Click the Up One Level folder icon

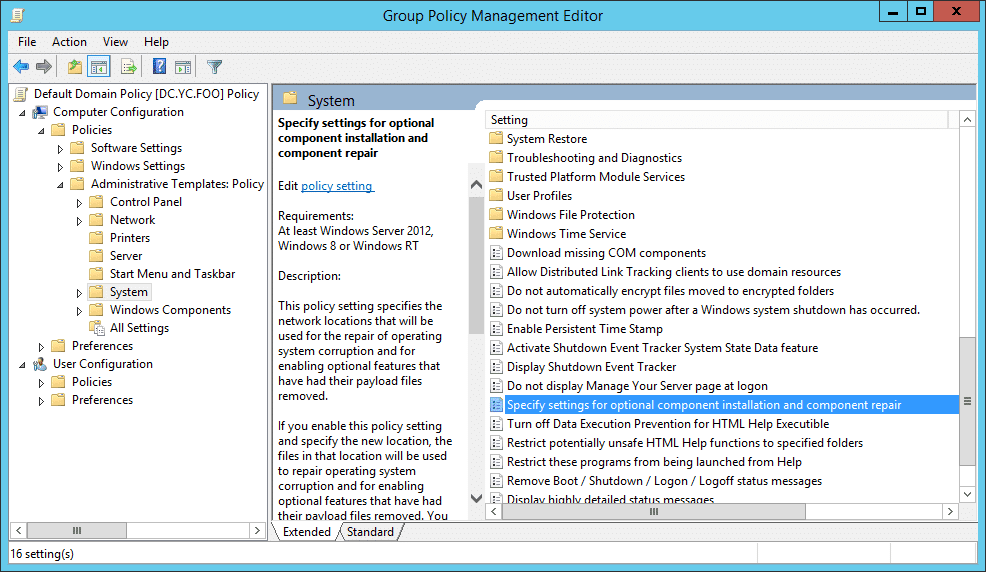[75, 67]
